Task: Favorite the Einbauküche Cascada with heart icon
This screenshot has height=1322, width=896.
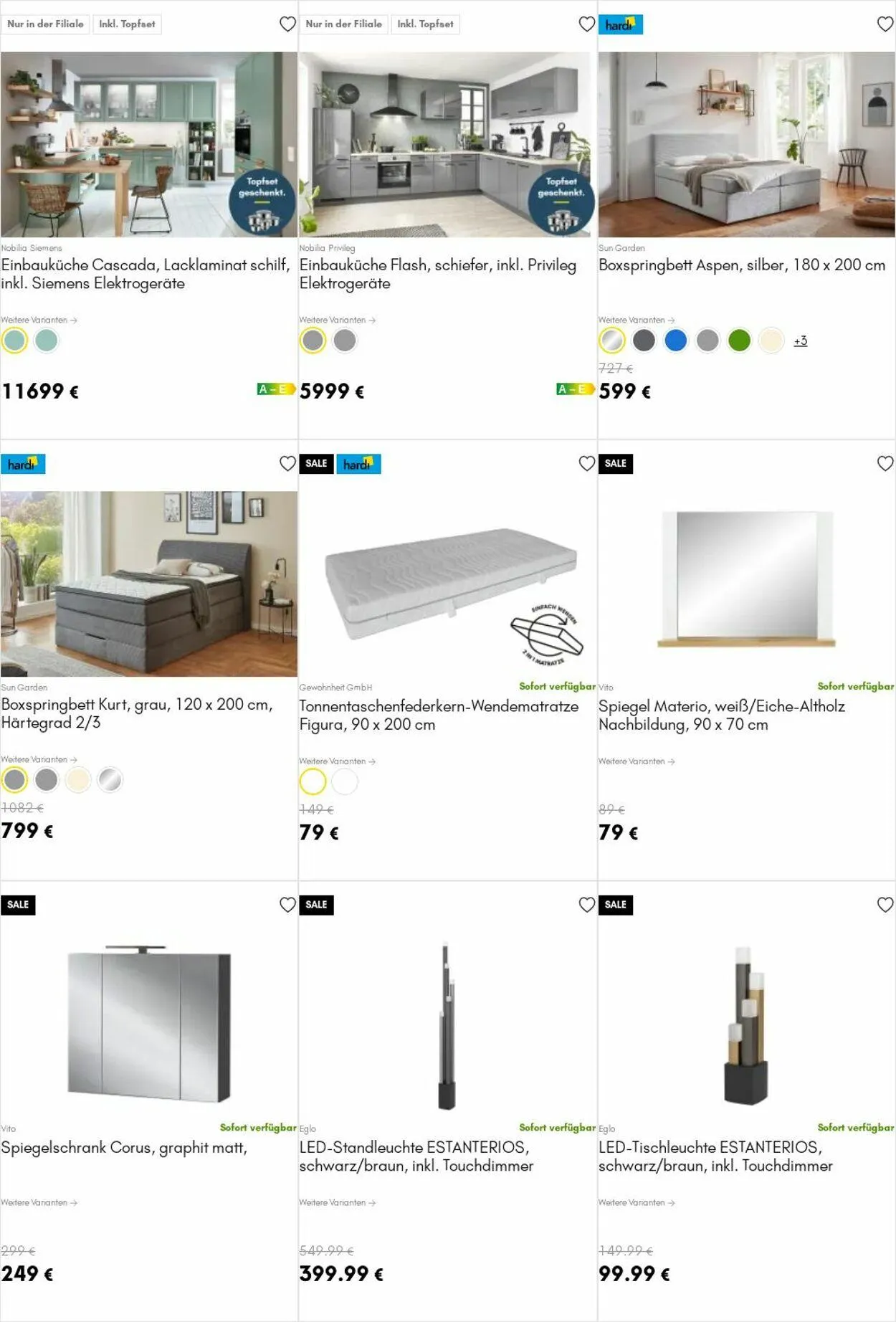Action: [287, 24]
